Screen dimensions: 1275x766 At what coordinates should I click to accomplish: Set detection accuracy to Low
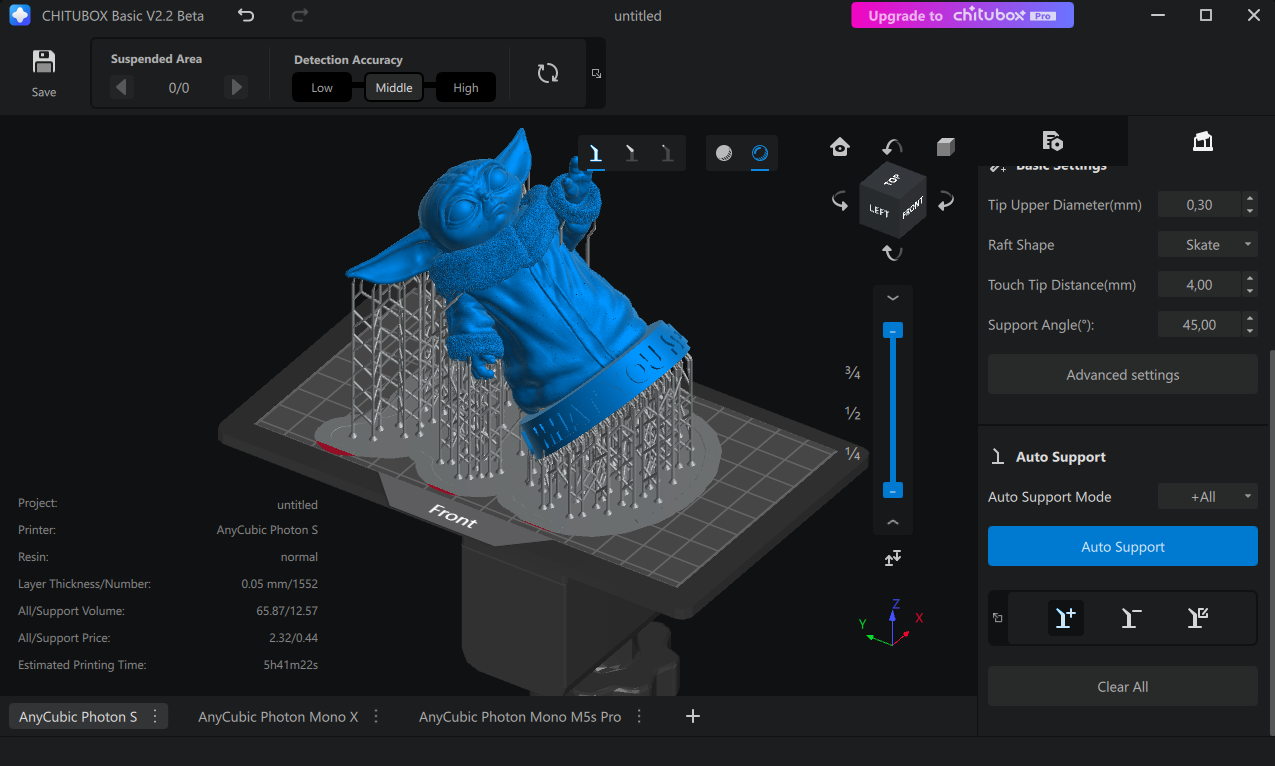click(x=322, y=88)
